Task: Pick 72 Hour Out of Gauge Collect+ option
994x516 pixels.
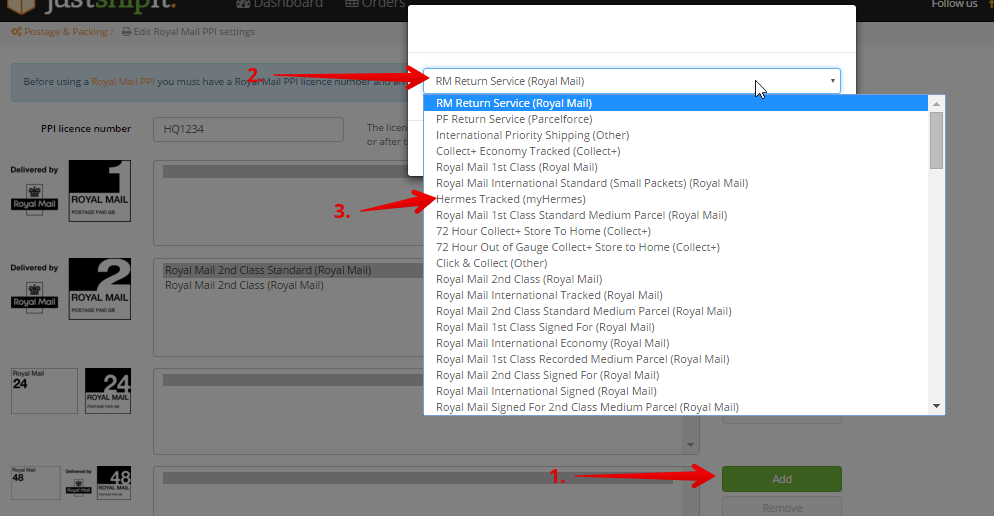Action: pos(676,247)
